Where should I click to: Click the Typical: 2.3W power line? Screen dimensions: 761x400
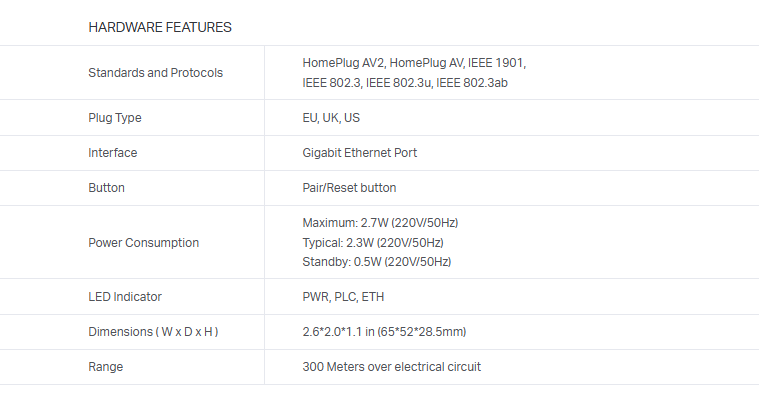pos(373,243)
